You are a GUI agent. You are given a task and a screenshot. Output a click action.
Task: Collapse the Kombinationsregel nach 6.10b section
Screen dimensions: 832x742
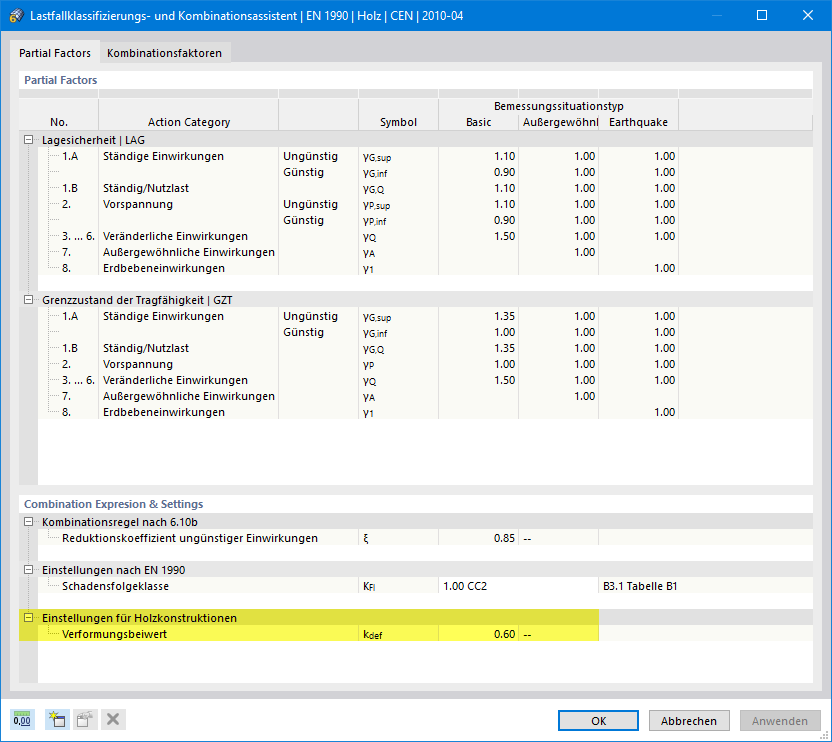coord(29,522)
